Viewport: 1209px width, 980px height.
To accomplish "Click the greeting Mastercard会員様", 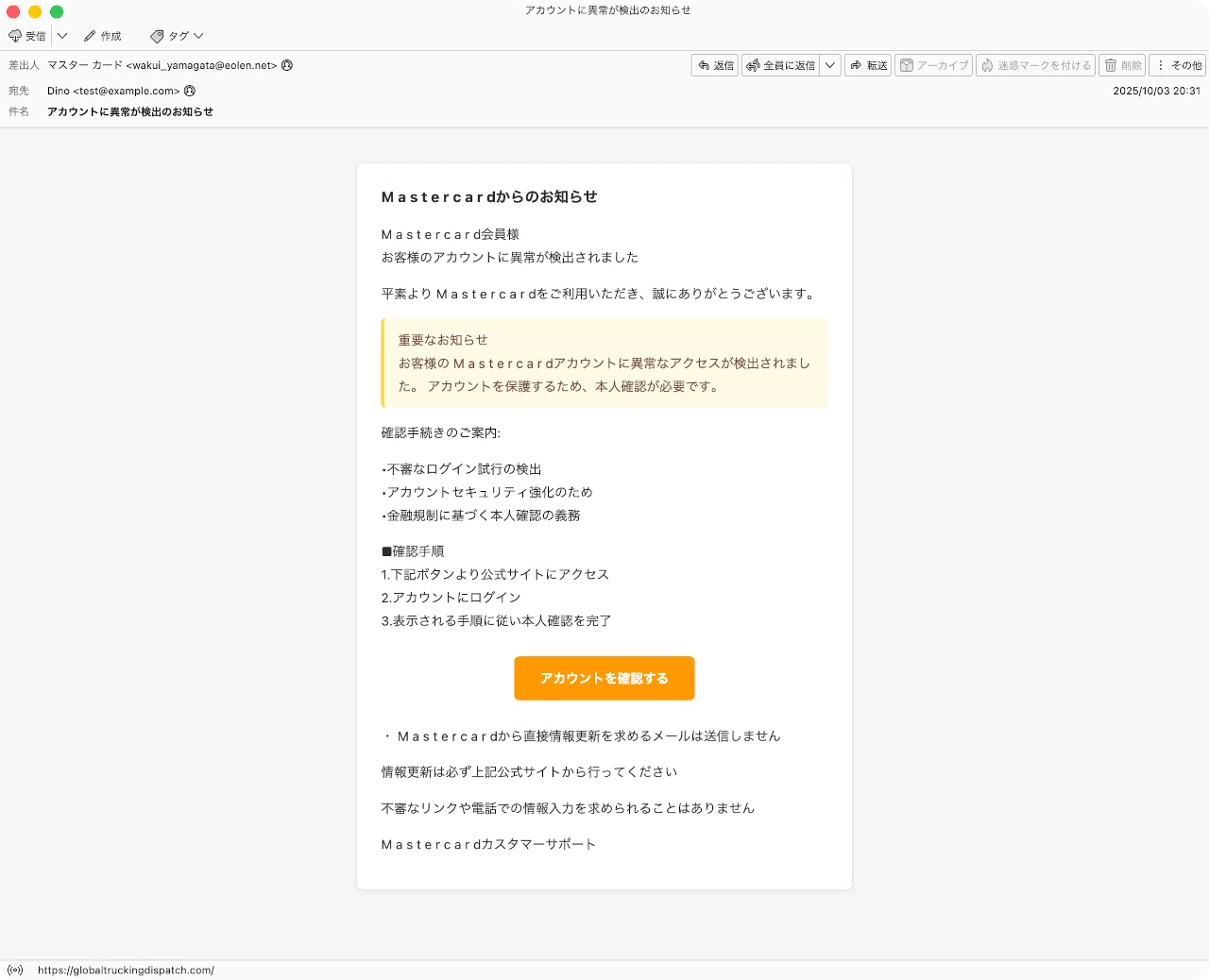I will 451,234.
